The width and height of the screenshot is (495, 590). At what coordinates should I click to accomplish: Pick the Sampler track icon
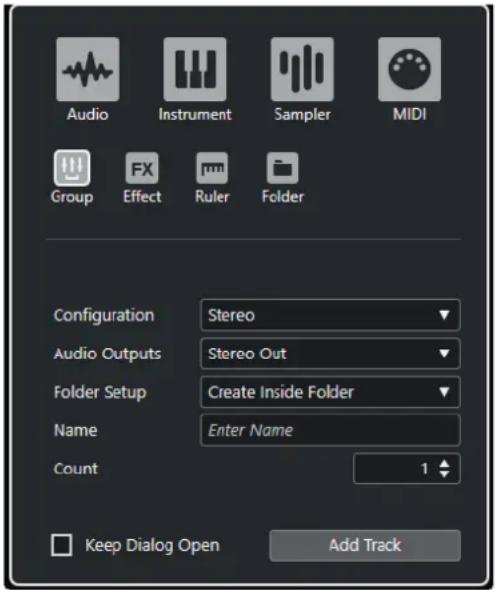point(302,69)
